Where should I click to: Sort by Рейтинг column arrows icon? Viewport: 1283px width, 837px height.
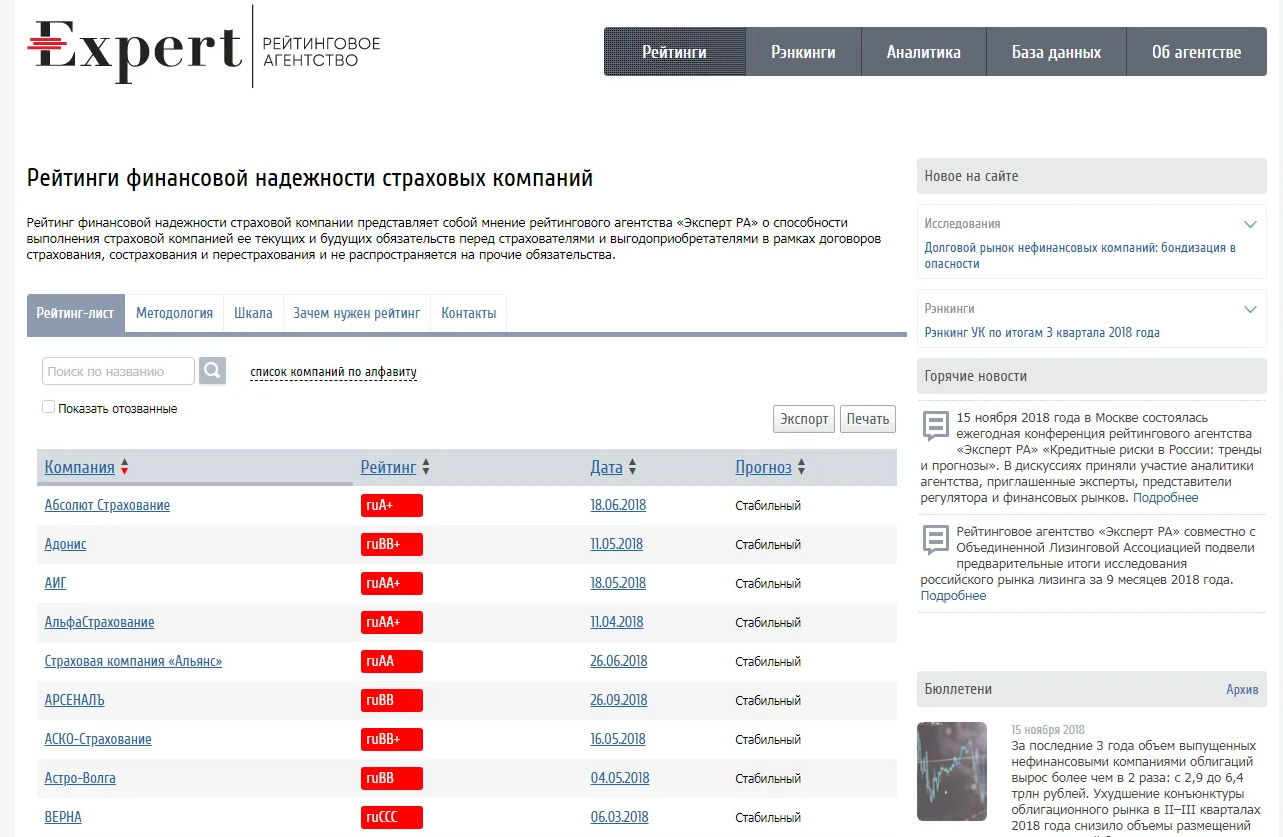pyautogui.click(x=426, y=468)
